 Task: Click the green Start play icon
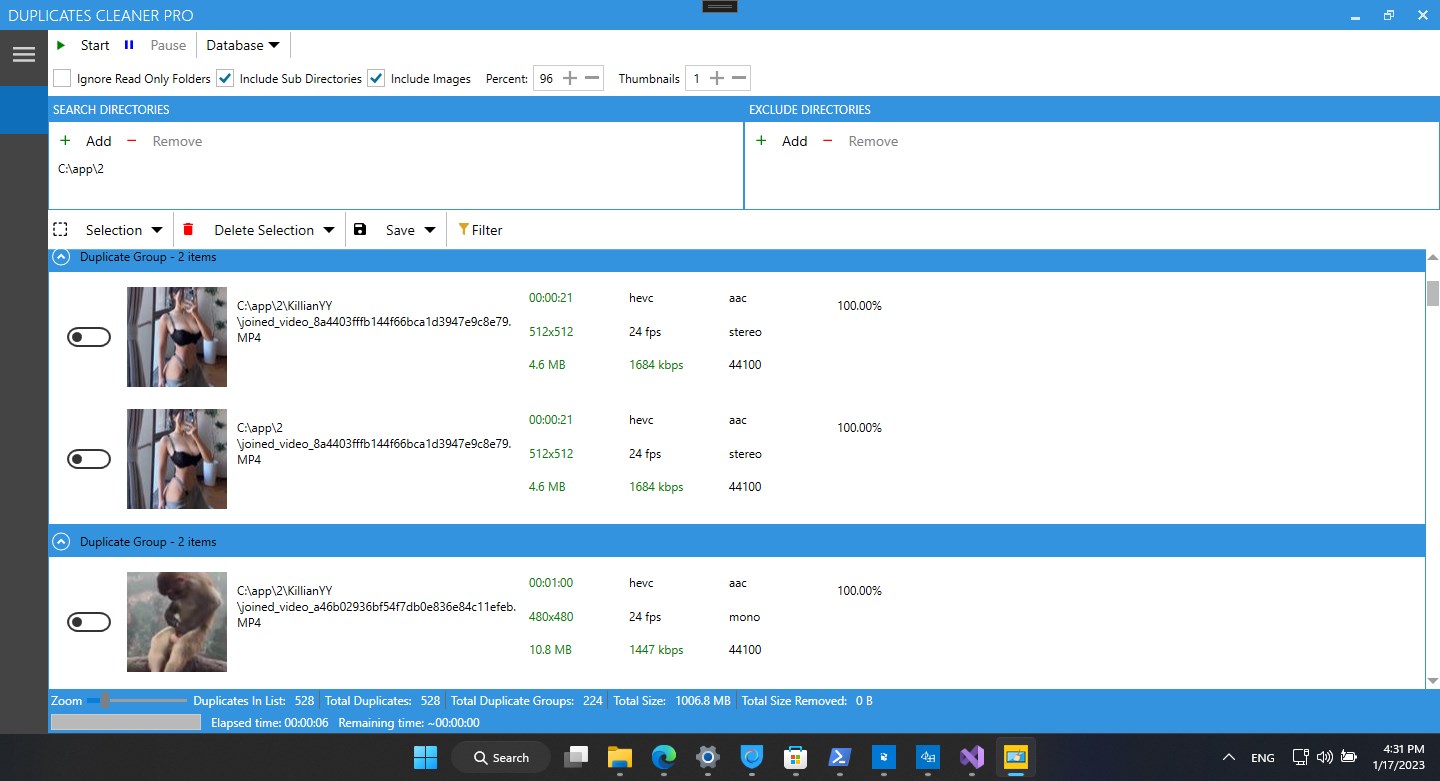[61, 45]
